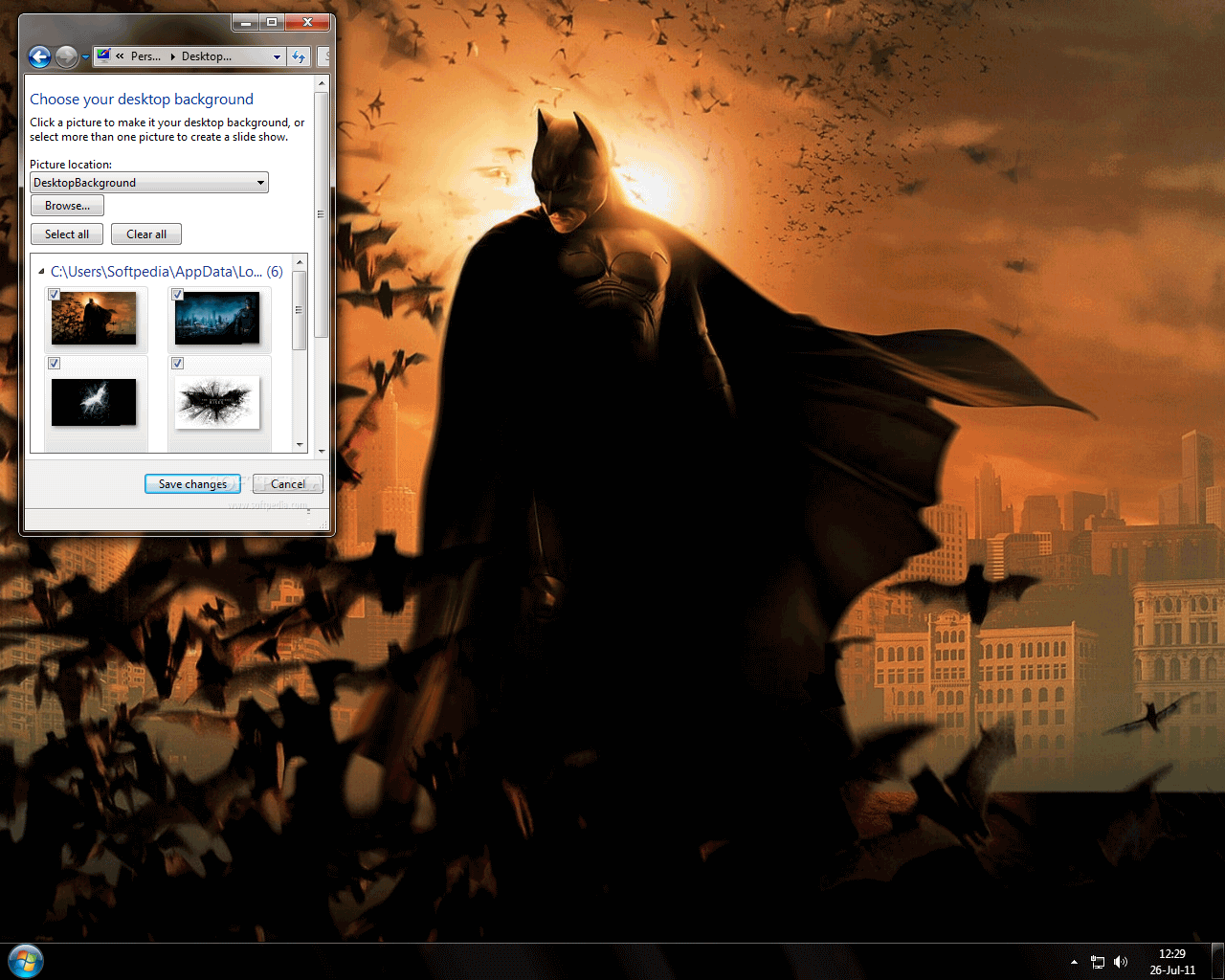Click the greyed-out Forward arrow button

click(x=66, y=57)
